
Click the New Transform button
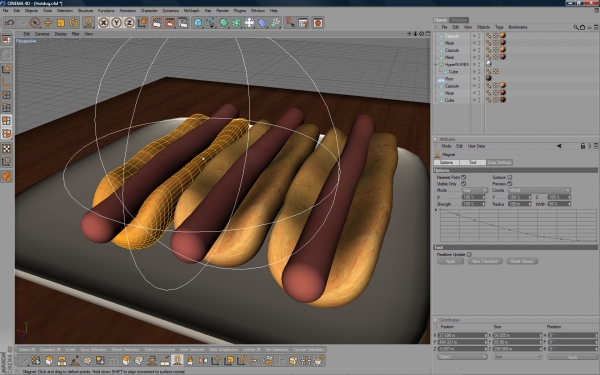(485, 261)
